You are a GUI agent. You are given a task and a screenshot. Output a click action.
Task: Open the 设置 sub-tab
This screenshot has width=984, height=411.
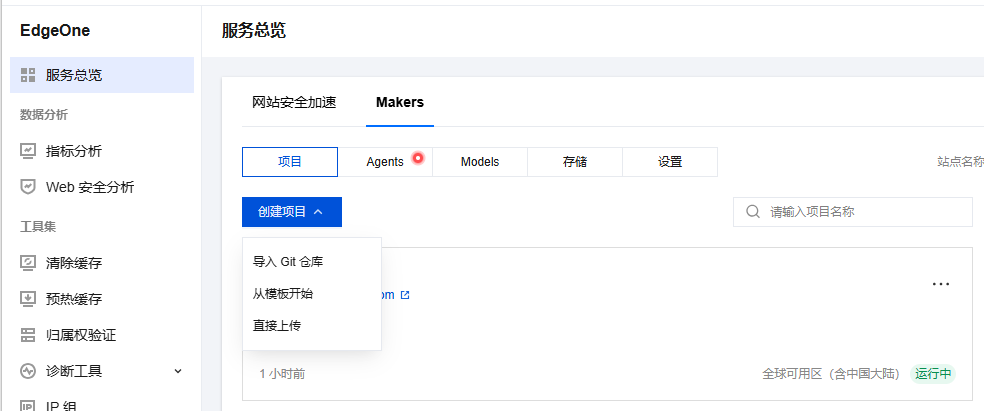click(x=670, y=162)
